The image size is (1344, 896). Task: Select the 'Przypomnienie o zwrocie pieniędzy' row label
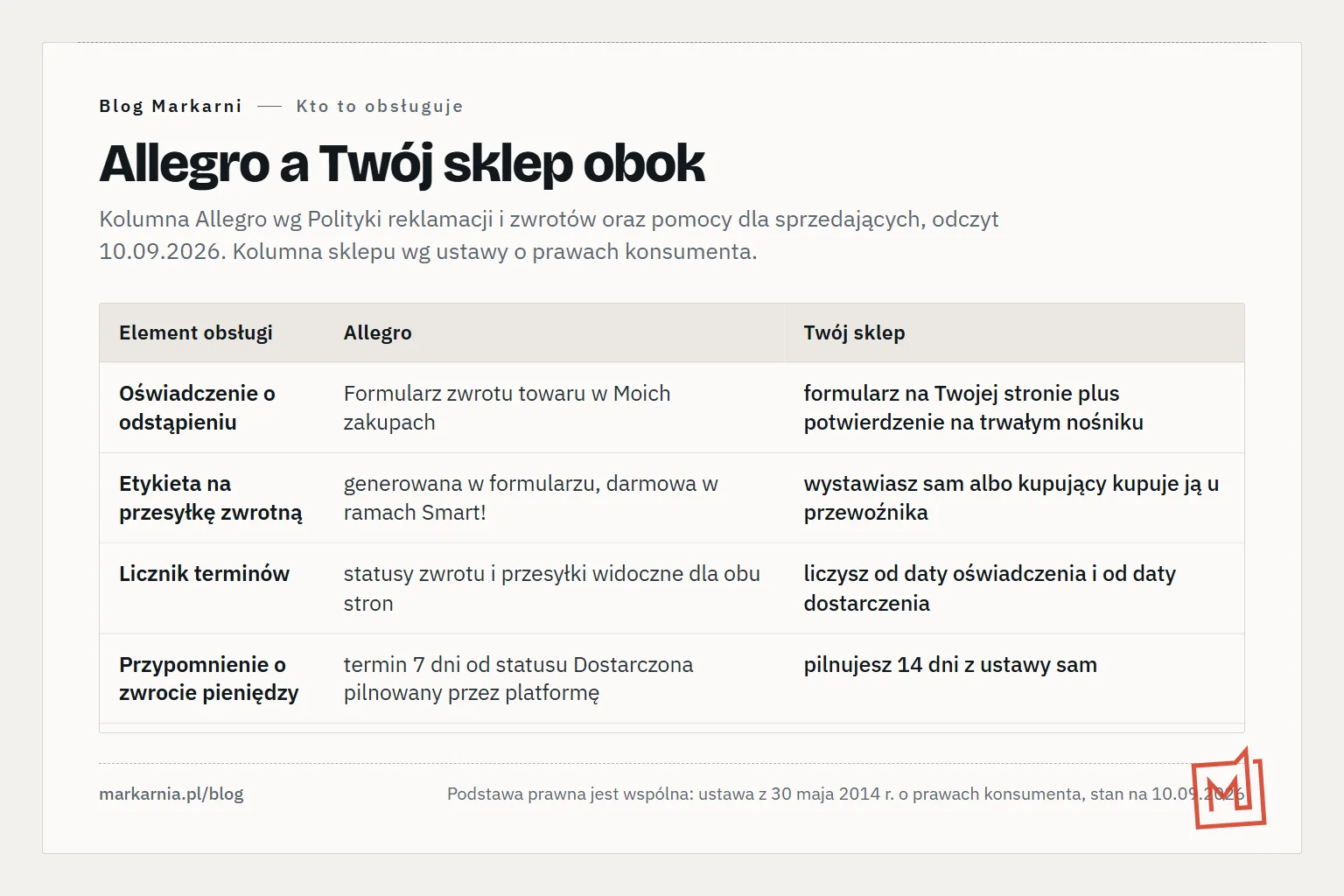point(209,678)
